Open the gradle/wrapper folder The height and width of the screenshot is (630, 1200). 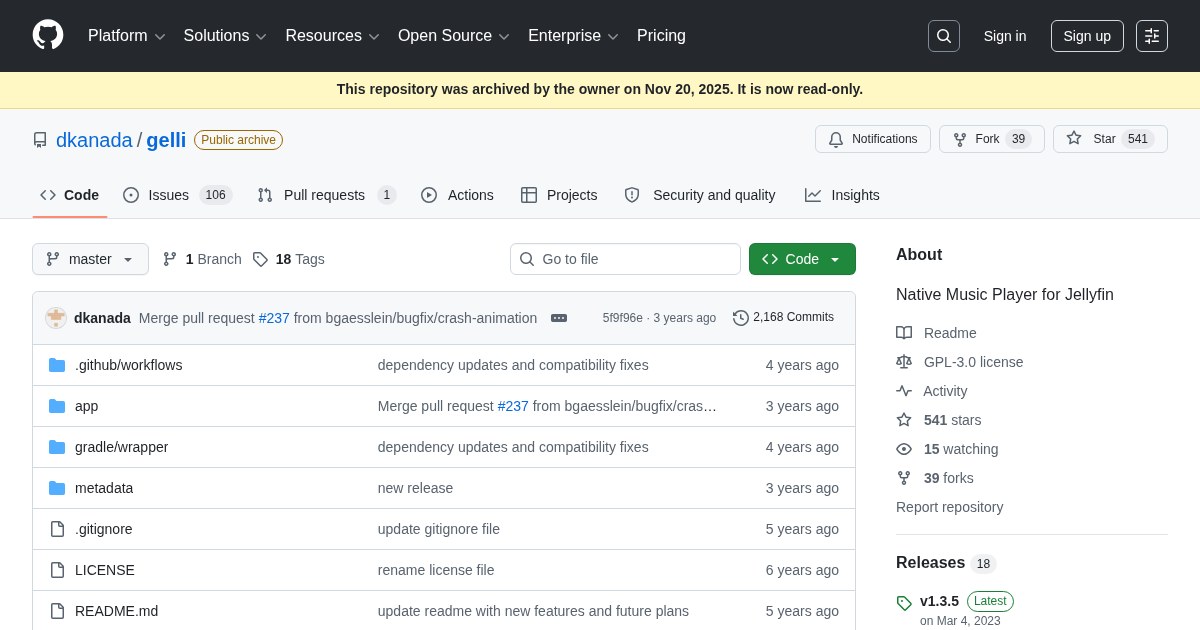pos(121,447)
